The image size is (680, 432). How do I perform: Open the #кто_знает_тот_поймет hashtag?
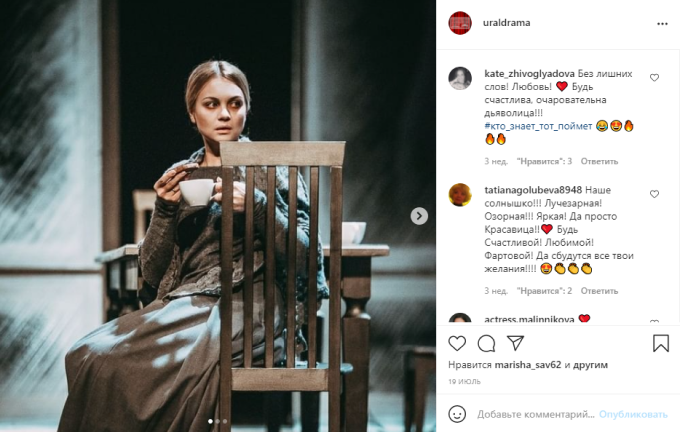pyautogui.click(x=537, y=126)
